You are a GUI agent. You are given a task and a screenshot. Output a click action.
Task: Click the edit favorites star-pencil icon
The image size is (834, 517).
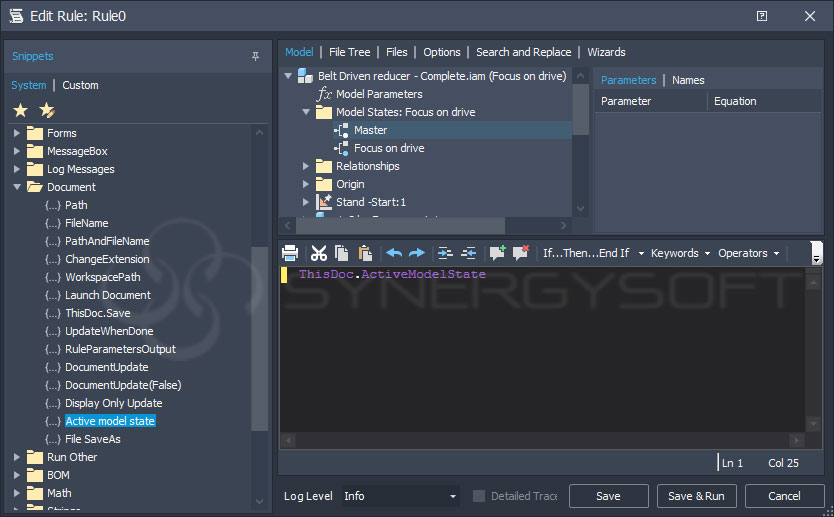pos(46,109)
